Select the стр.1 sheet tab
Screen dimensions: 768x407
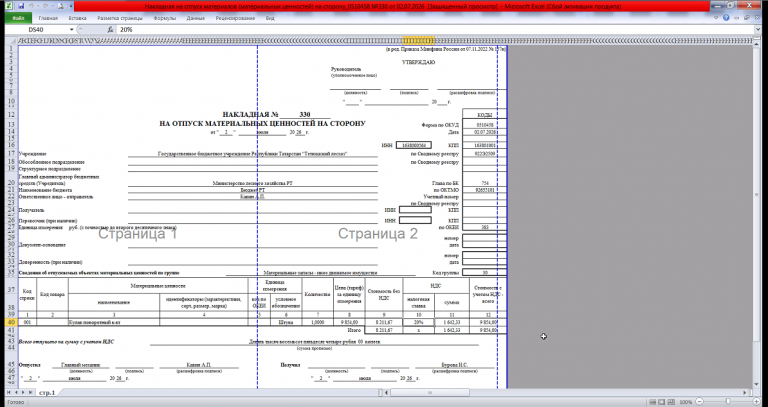pyautogui.click(x=47, y=392)
